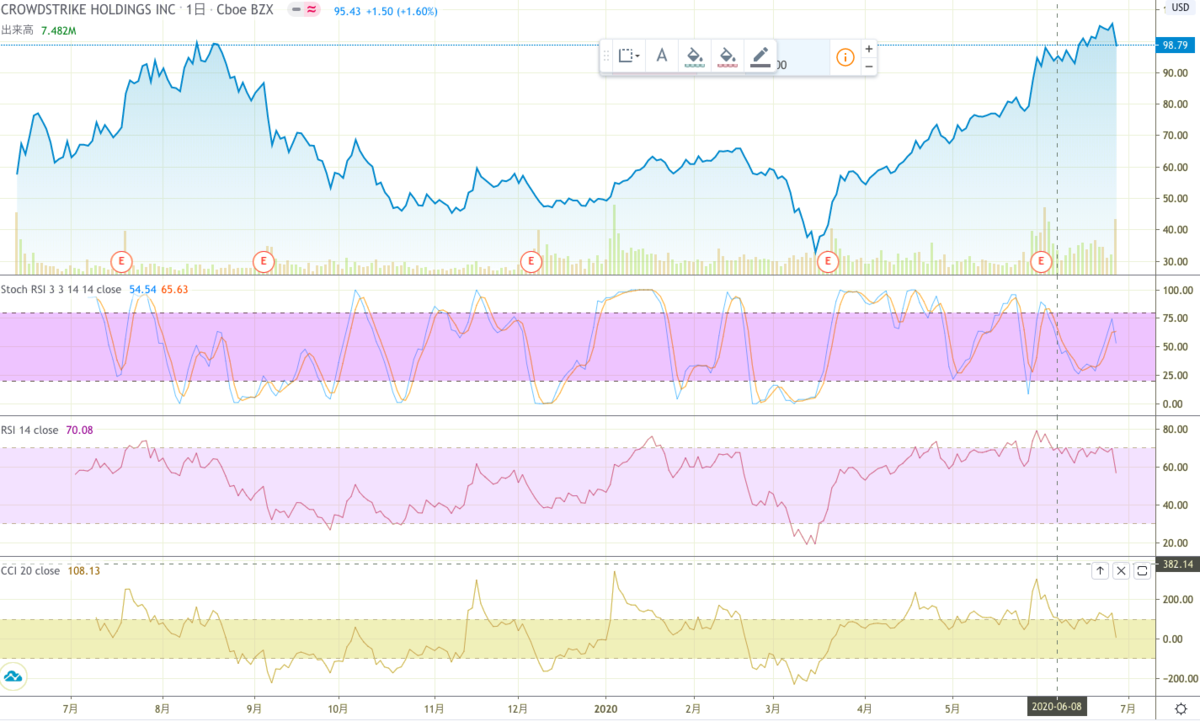Screen dimensions: 1200x727
Task: Click the pink approximate-equal symbol icon
Action: (x=313, y=11)
